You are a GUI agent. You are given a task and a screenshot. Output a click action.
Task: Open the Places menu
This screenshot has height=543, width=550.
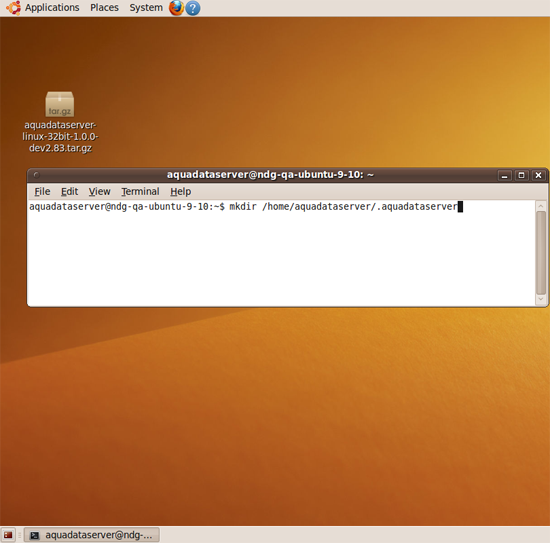click(x=104, y=7)
